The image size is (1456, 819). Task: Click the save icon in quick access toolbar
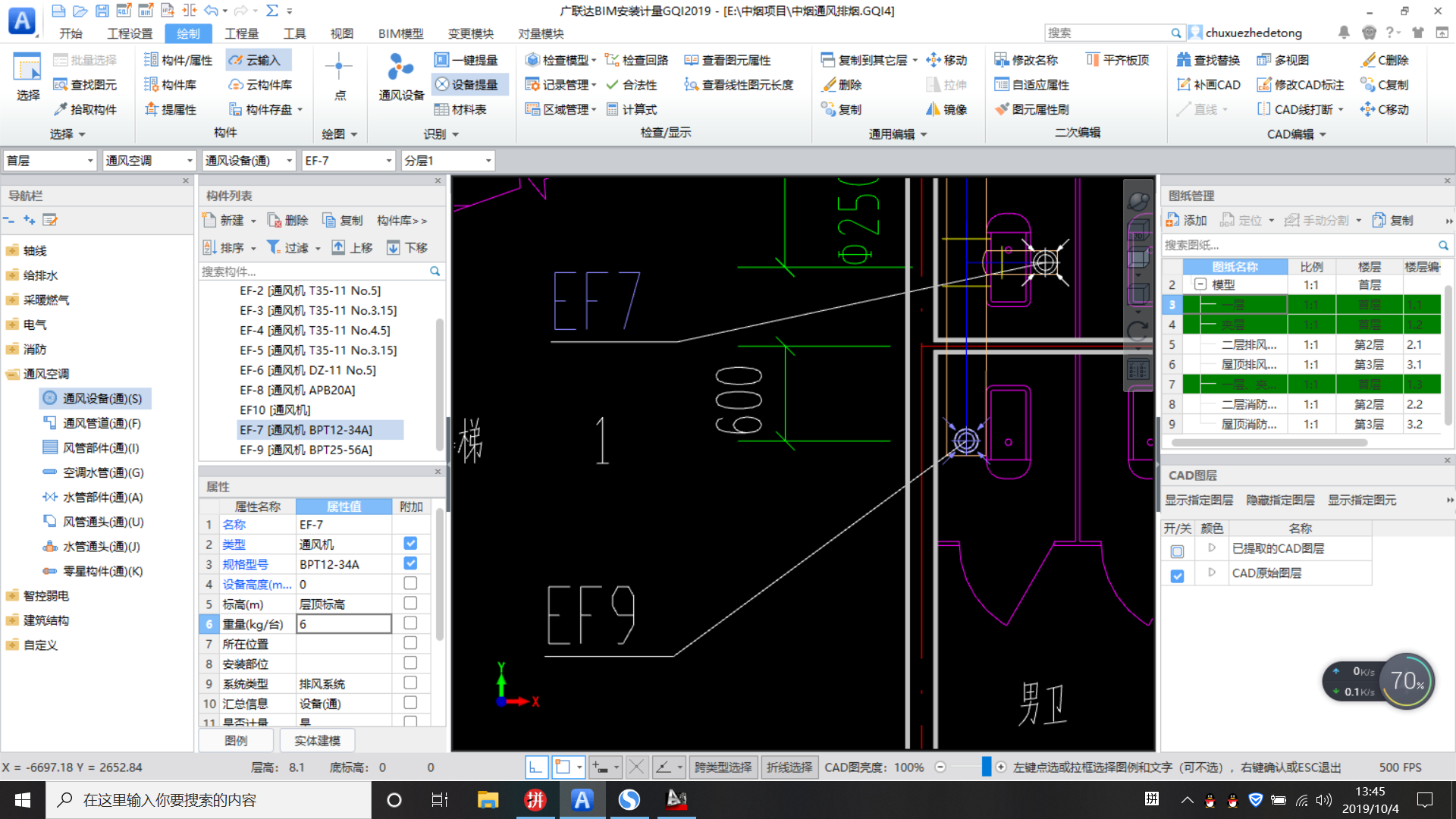point(102,11)
